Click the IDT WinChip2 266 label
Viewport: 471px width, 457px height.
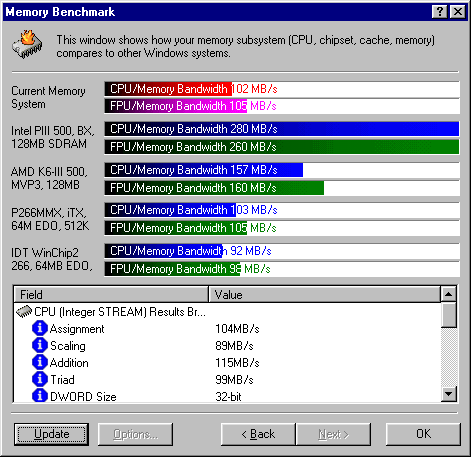pos(52,259)
